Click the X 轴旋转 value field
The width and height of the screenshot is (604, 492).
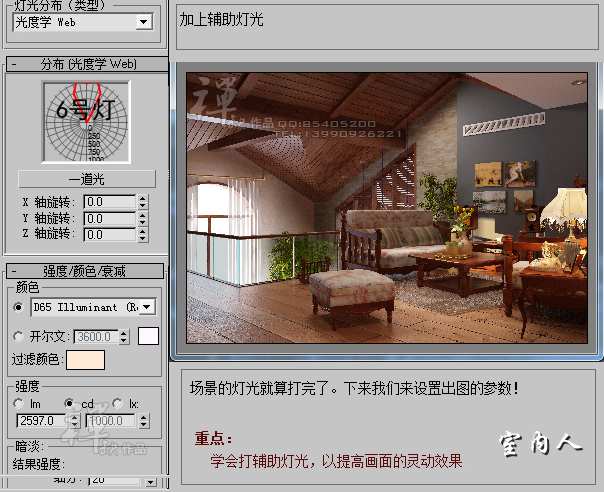coord(109,202)
